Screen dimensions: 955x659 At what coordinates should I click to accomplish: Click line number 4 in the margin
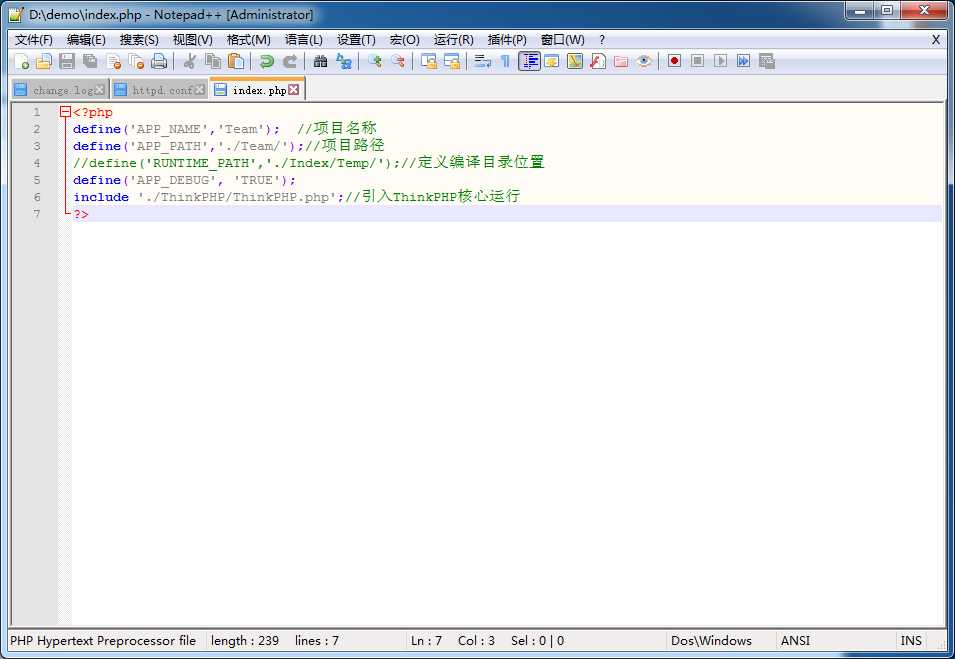coord(37,163)
